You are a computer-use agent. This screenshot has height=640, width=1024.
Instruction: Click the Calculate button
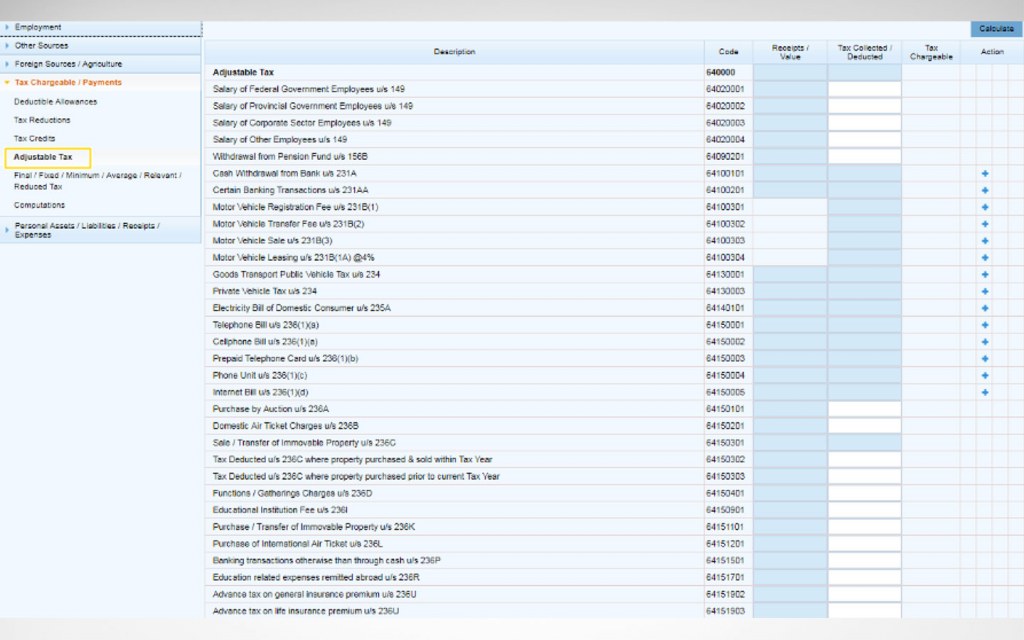996,28
